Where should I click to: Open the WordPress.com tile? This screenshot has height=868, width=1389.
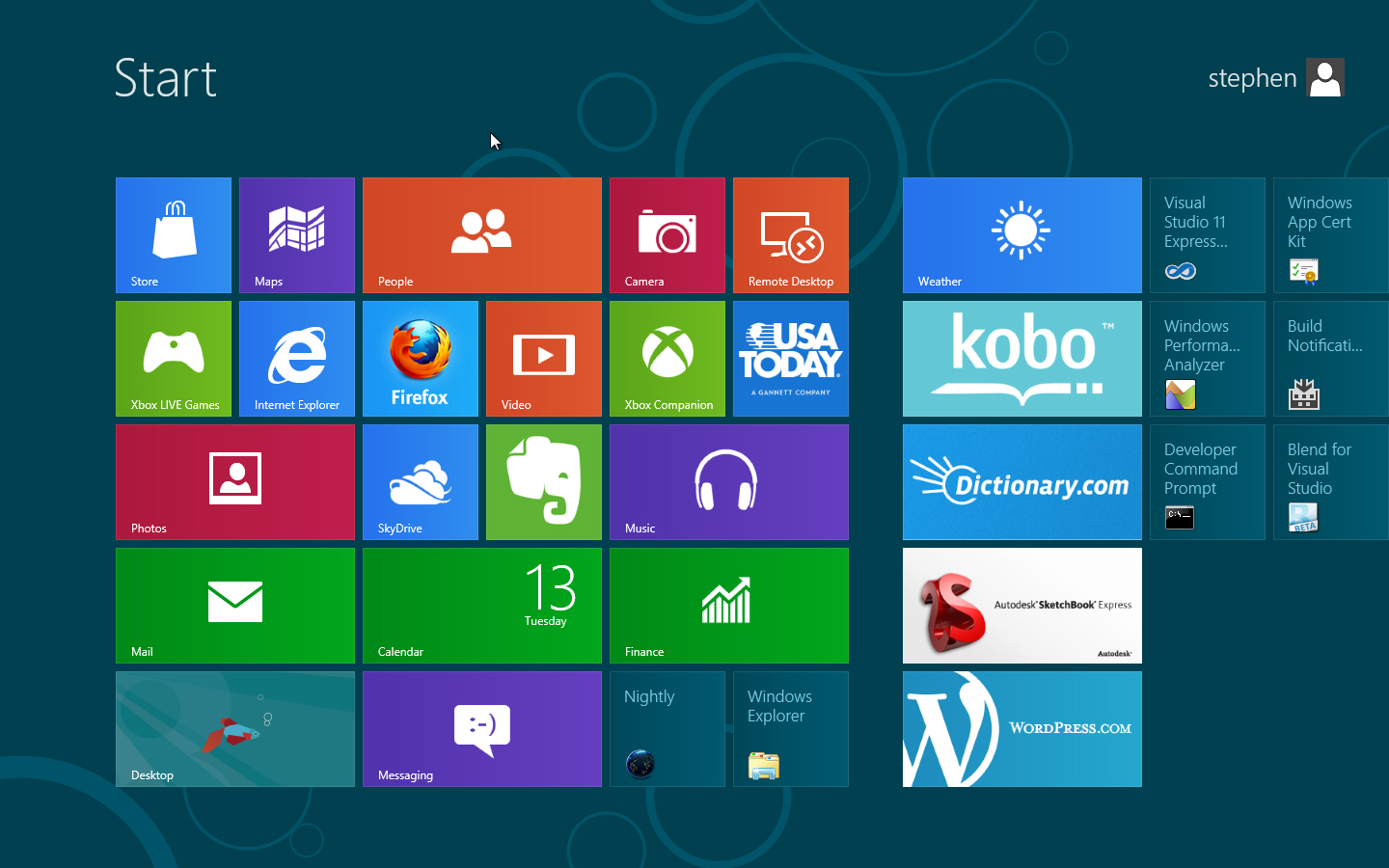point(1022,728)
